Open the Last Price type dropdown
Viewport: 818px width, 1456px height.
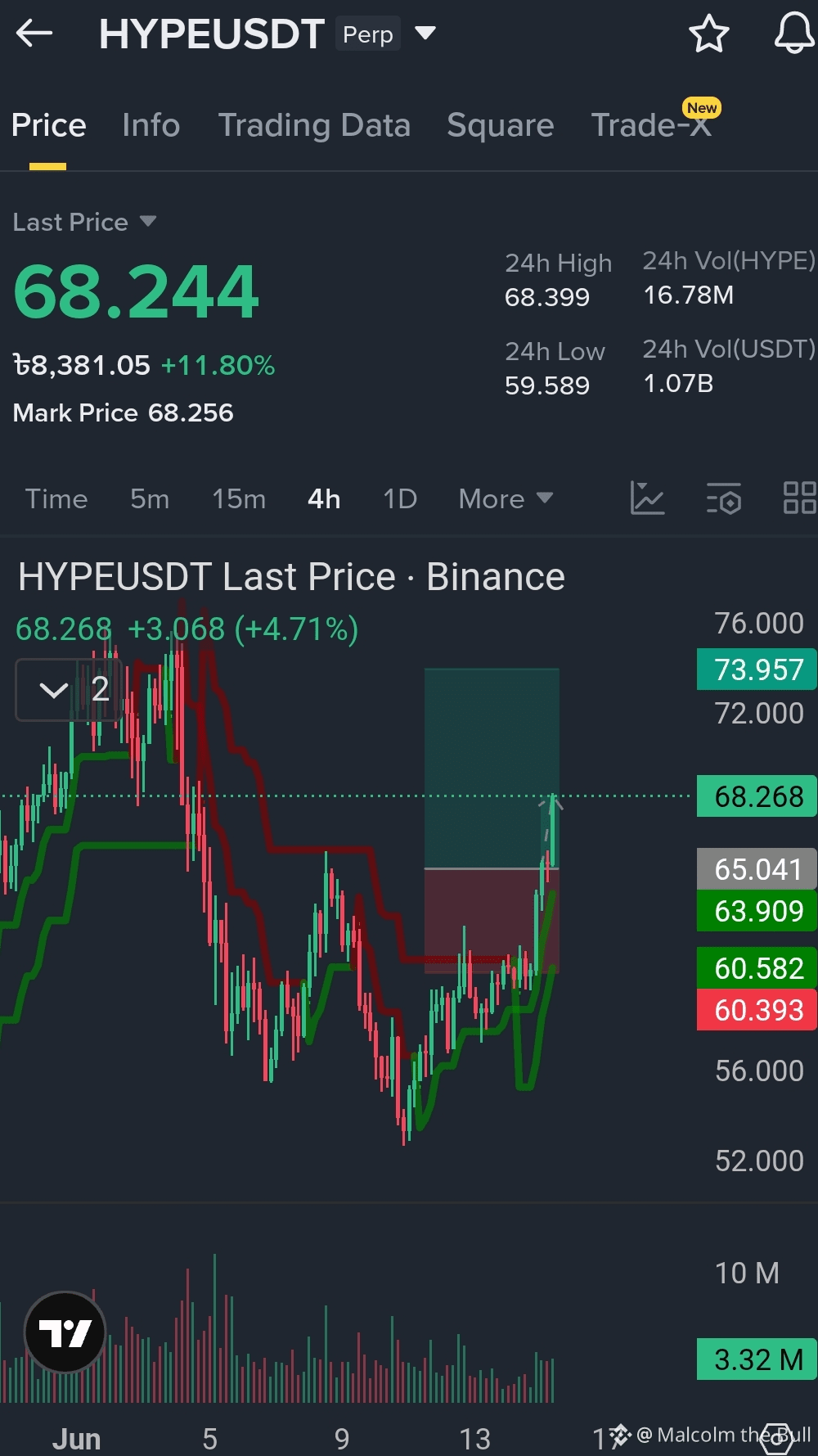tap(148, 221)
